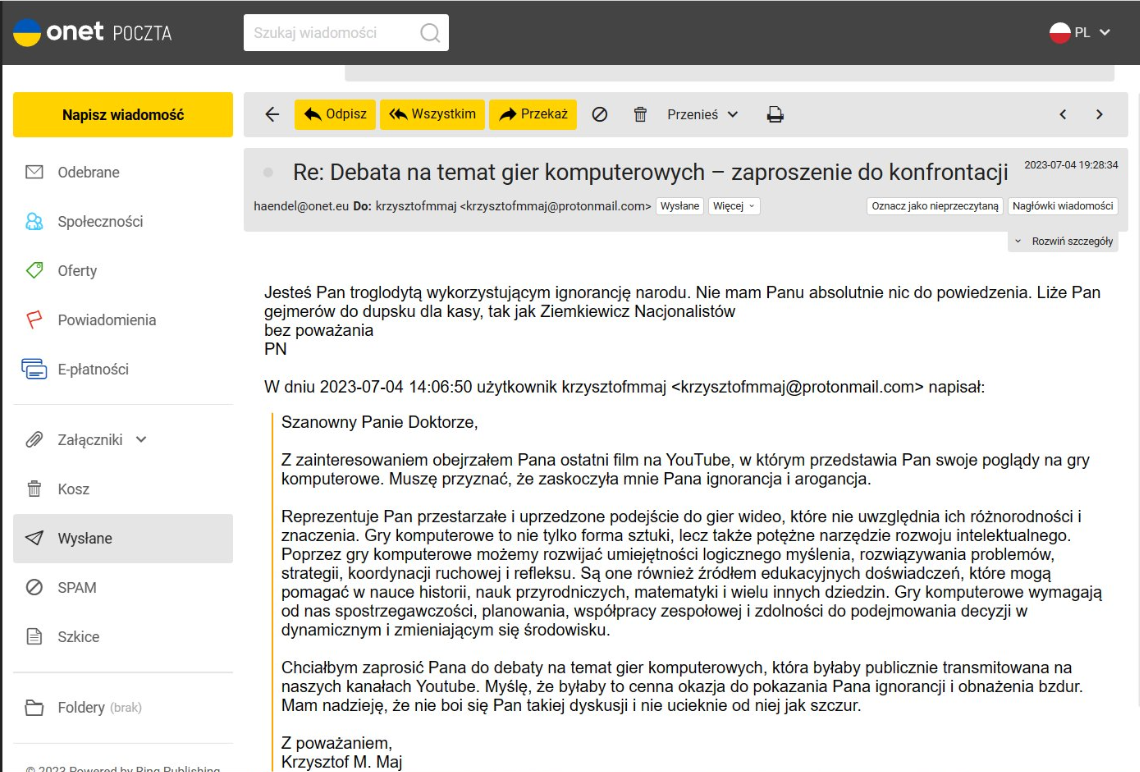The width and height of the screenshot is (1140, 772).
Task: Go to previous message with left chevron
Action: tap(1063, 115)
